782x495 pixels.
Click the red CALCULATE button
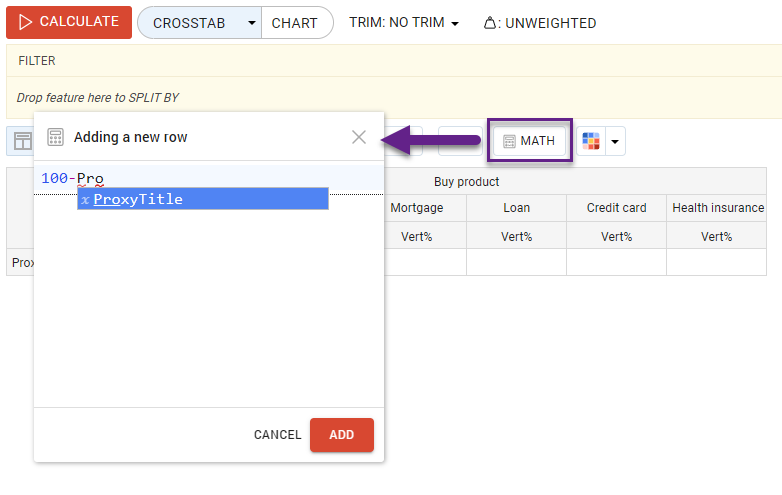(69, 22)
